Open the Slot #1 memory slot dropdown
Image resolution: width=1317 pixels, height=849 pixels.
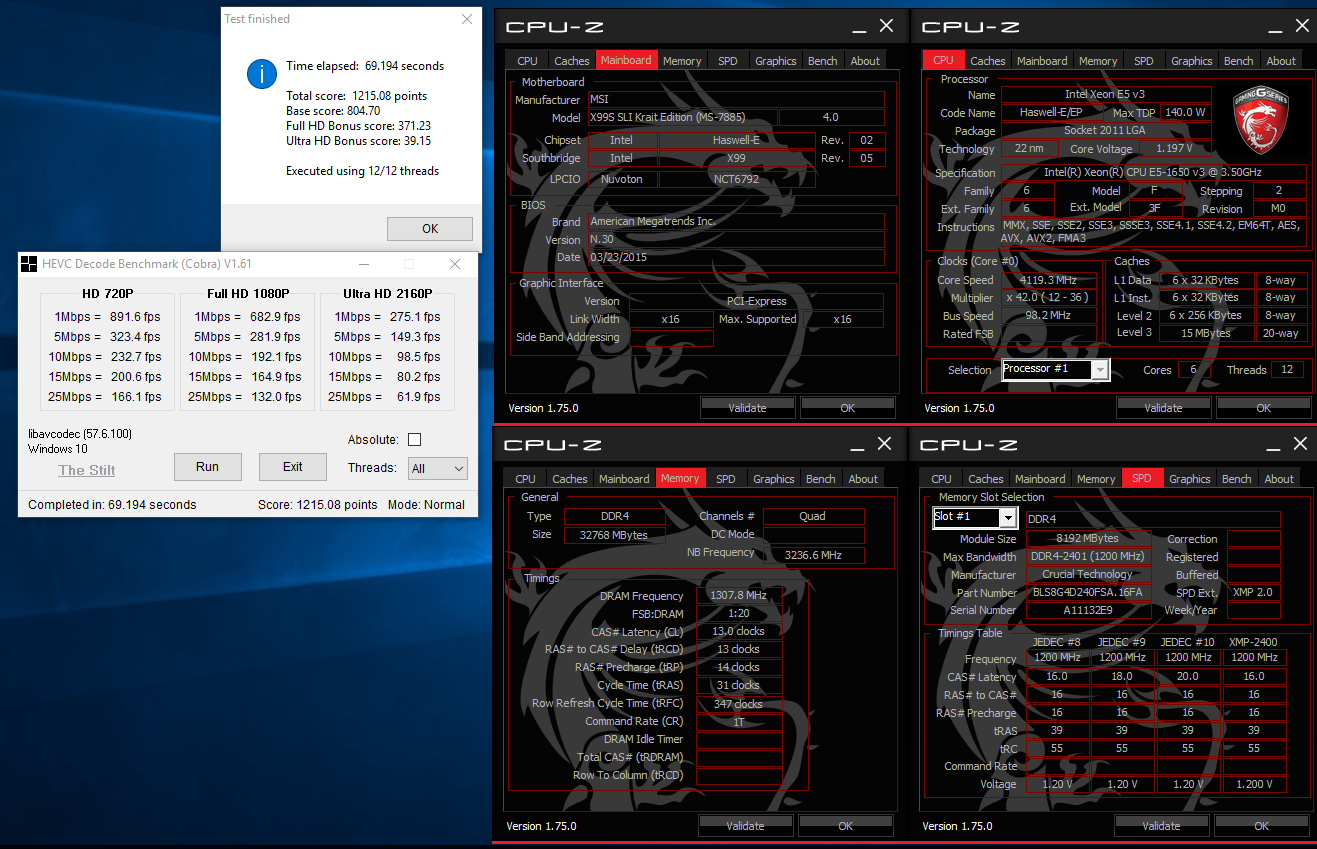[975, 517]
